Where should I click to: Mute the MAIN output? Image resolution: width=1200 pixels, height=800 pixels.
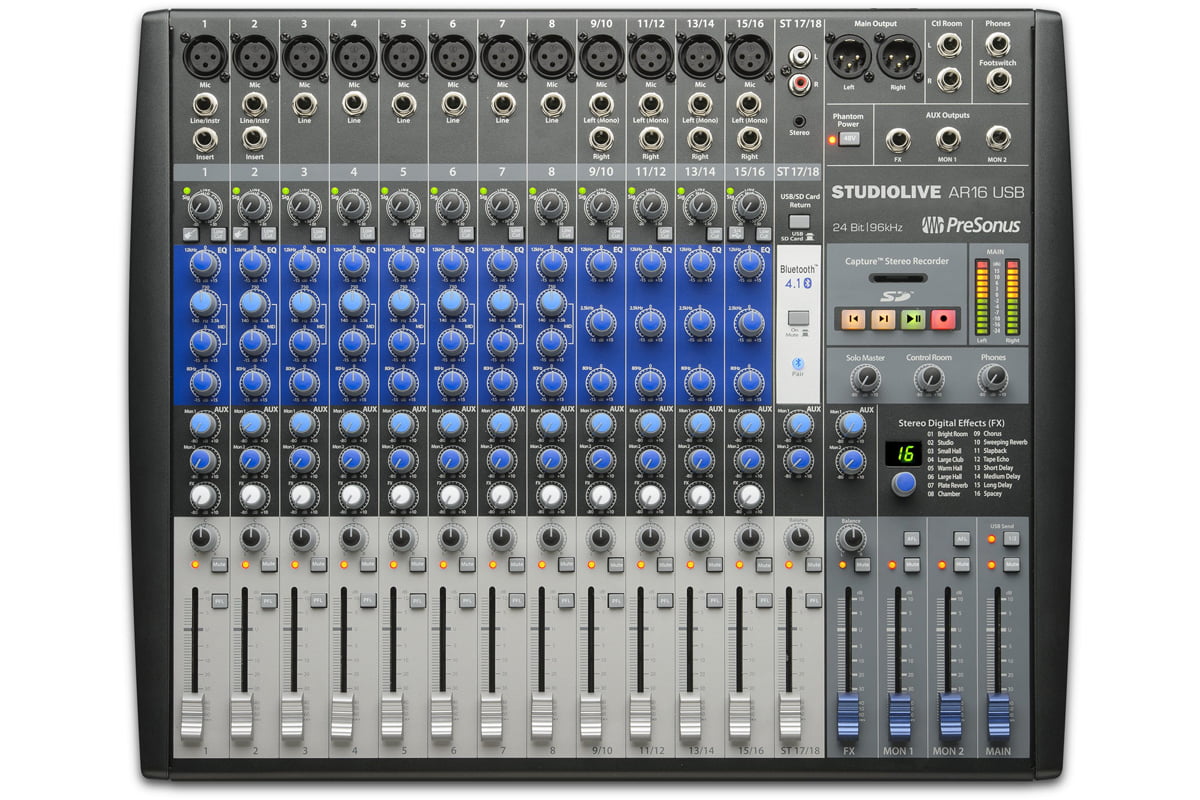click(1012, 565)
